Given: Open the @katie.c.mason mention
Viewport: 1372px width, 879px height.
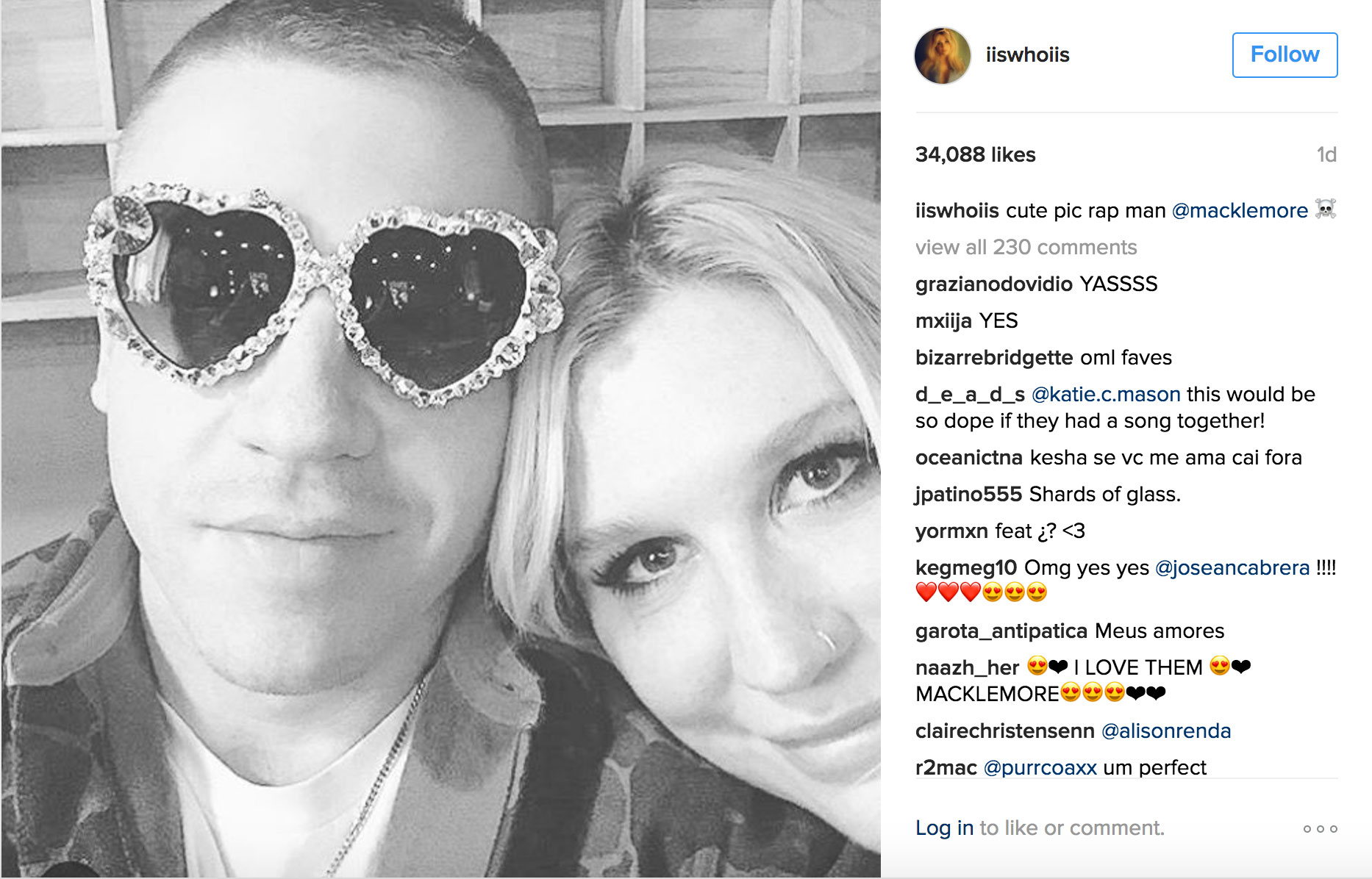Looking at the screenshot, I should click(x=1106, y=395).
